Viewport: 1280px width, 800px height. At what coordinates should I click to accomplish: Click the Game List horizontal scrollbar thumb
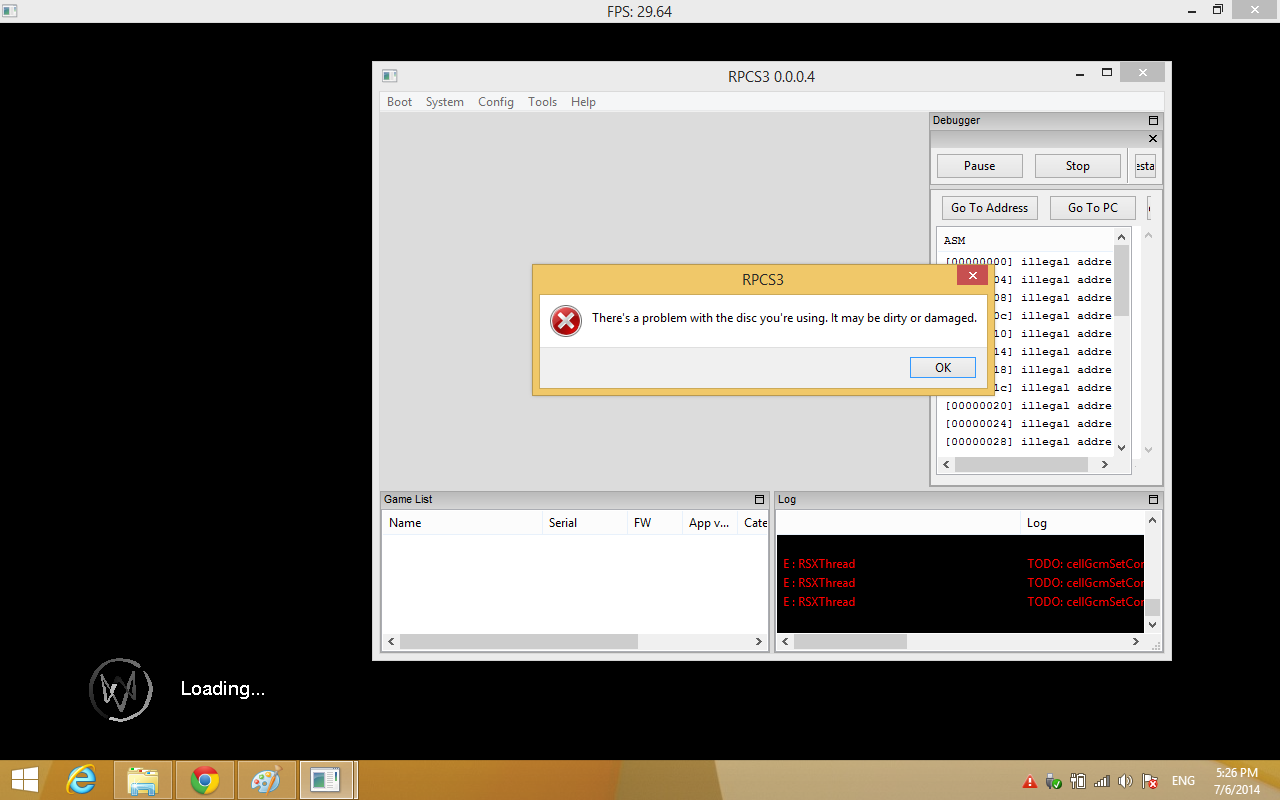(519, 642)
